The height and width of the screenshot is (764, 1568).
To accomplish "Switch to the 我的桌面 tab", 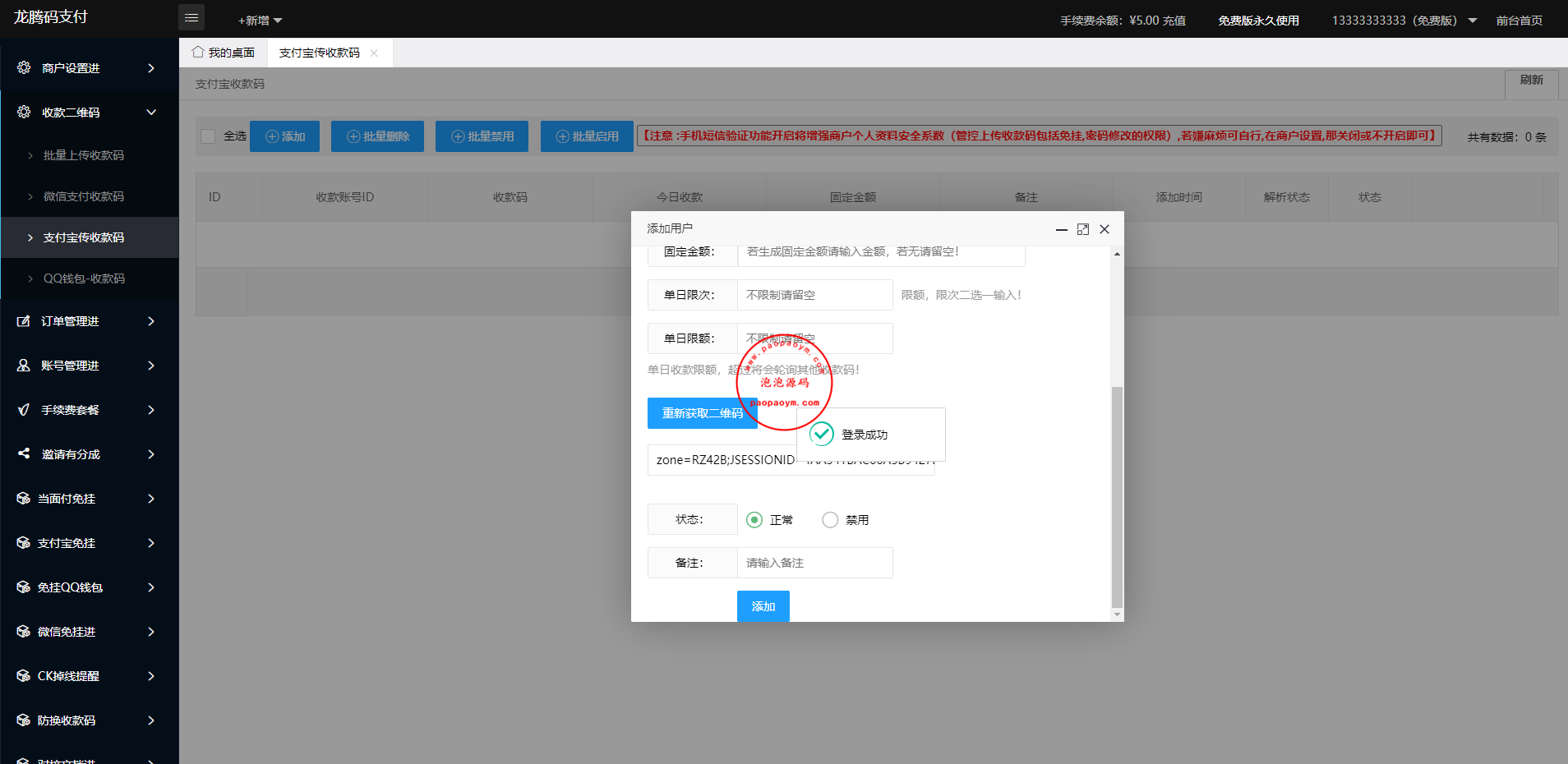I will click(x=224, y=53).
